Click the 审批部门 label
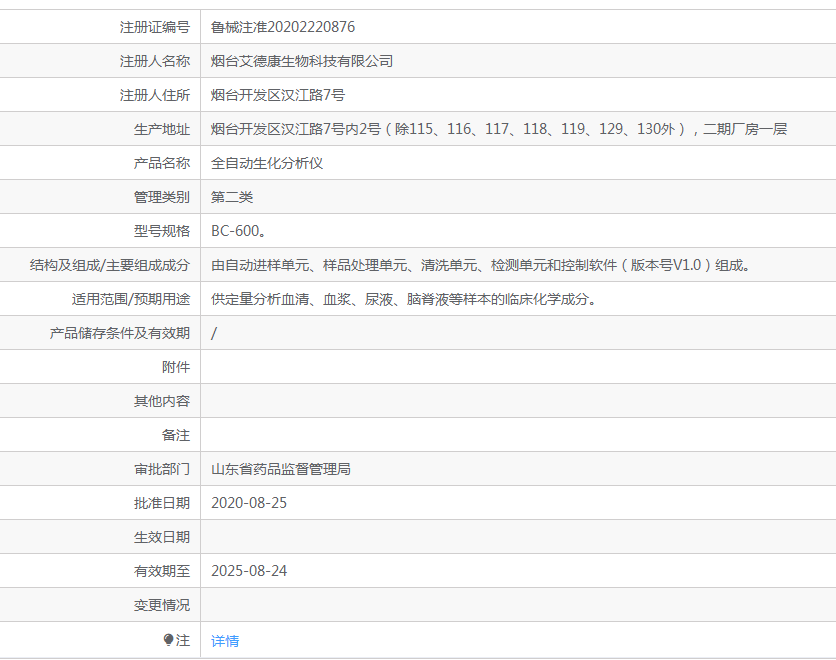 (162, 469)
